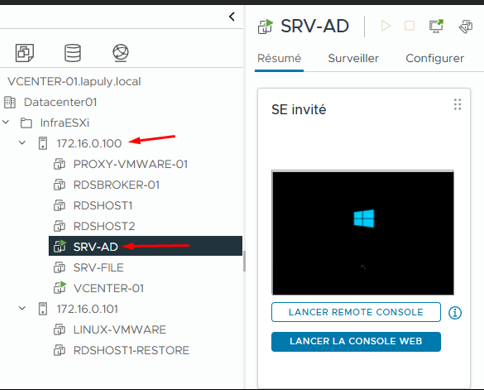Open the Storage inventory view icon

[73, 53]
